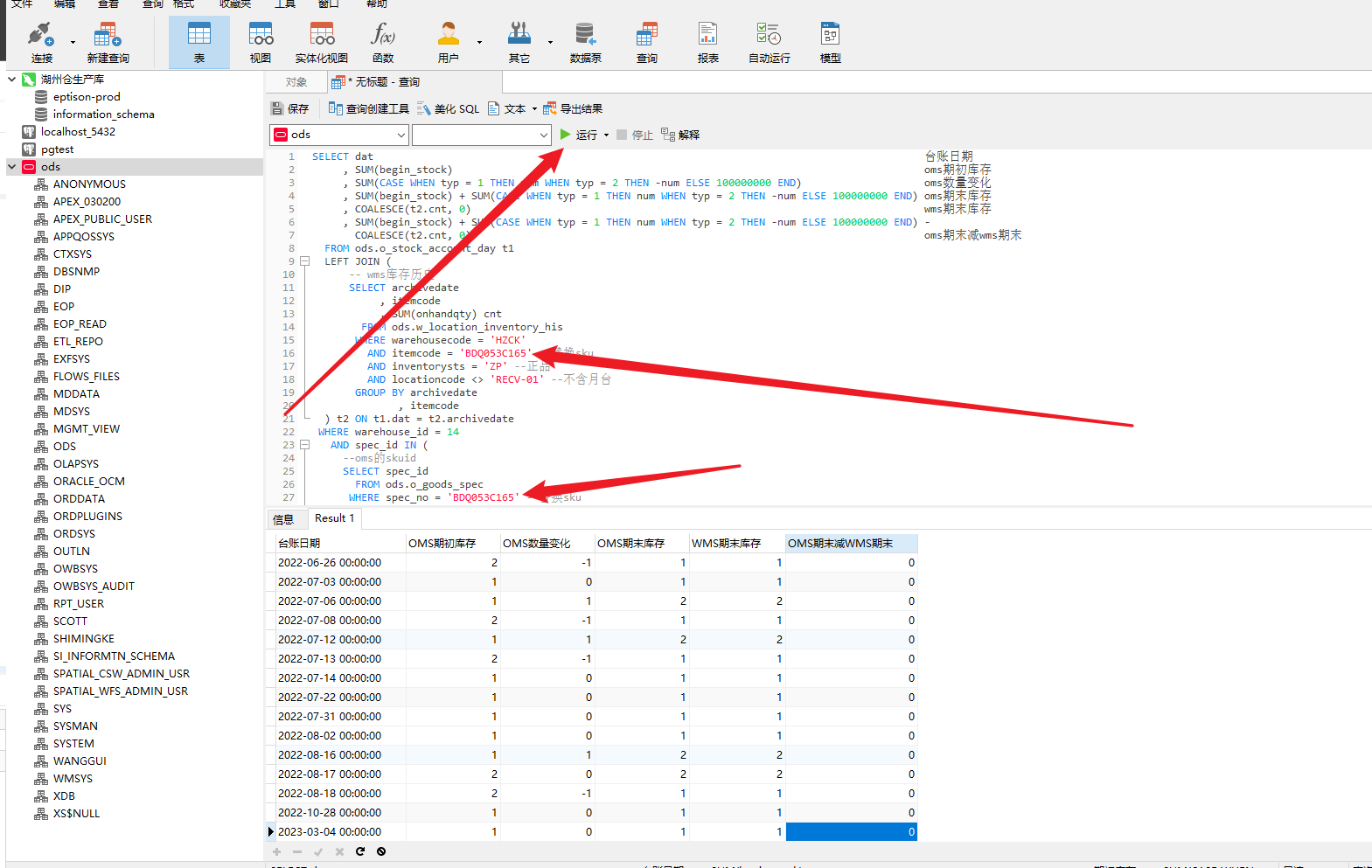Switch to the 信息 (Info) tab
Screen dimensions: 1372x868
pyautogui.click(x=284, y=519)
